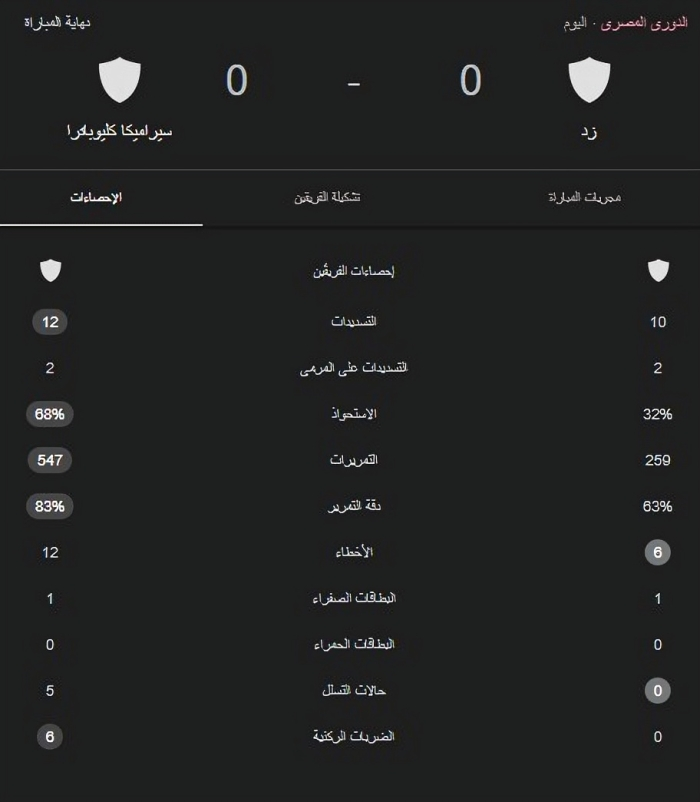The height and width of the screenshot is (802, 700).
Task: Switch to تشكيلة الفريقين tab
Action: pos(327,197)
